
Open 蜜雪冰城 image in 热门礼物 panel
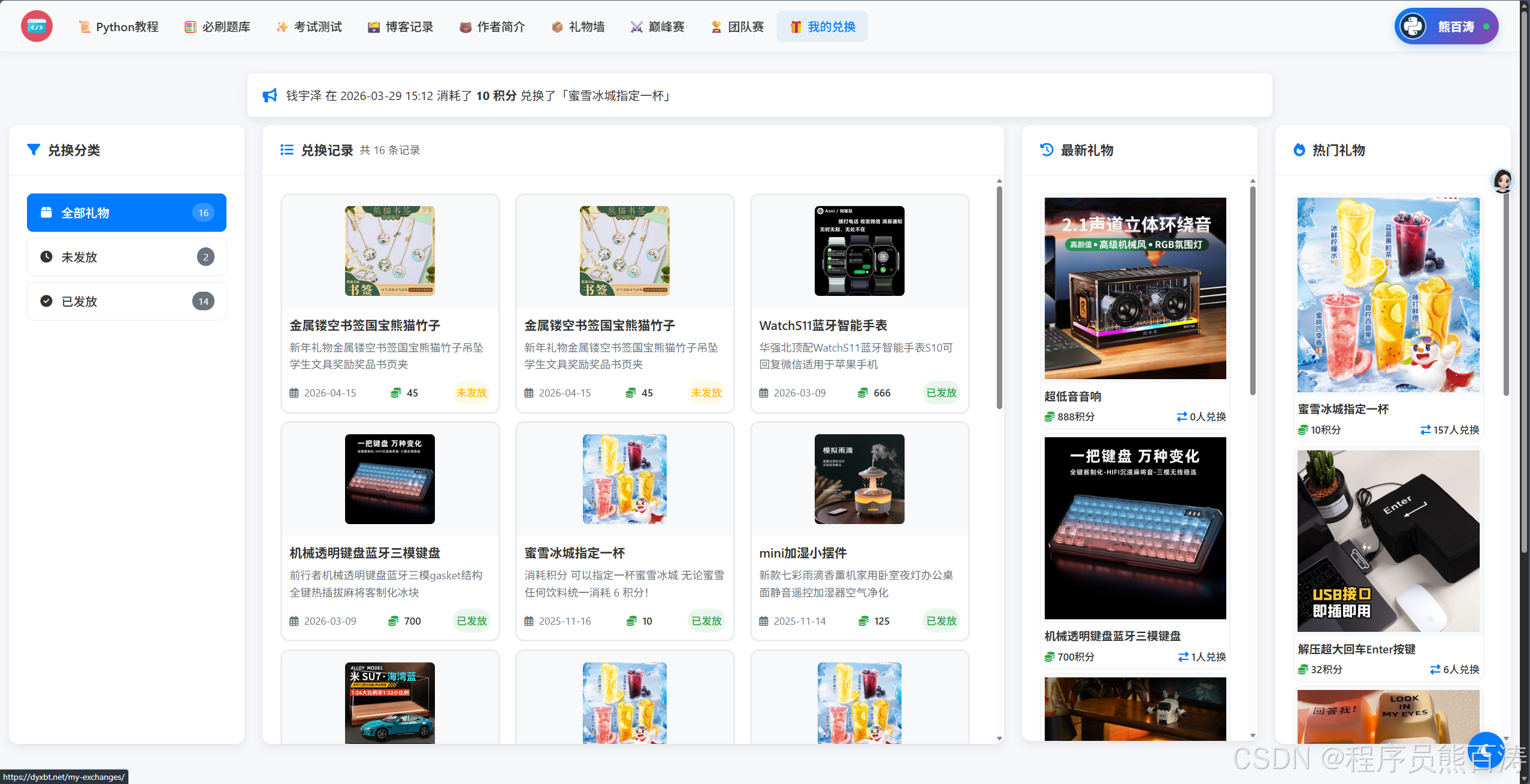click(1389, 295)
